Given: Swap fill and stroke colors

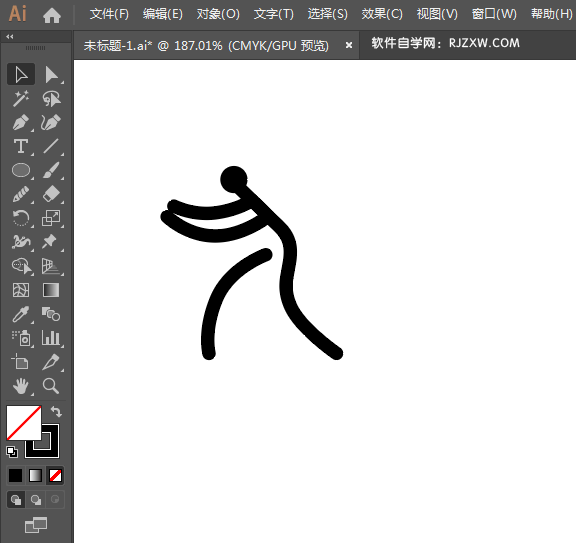Looking at the screenshot, I should click(56, 411).
